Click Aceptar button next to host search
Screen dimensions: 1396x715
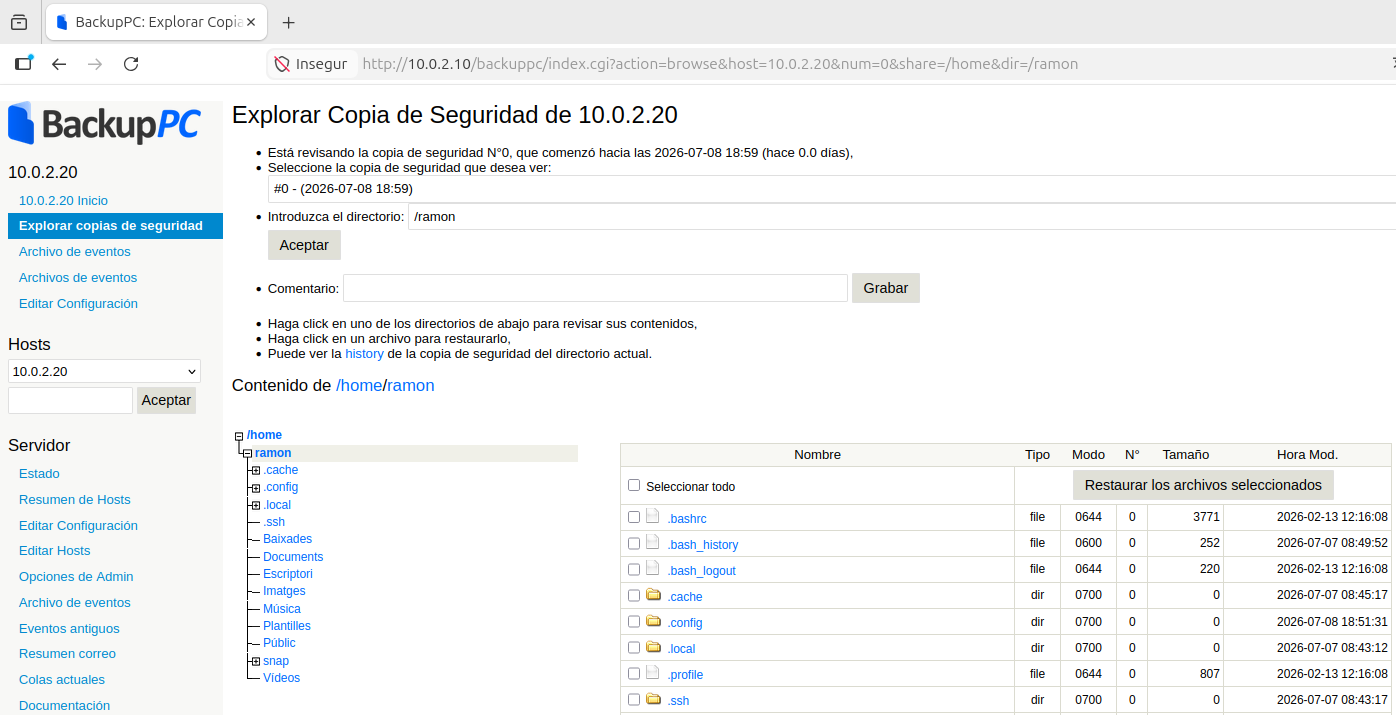[x=166, y=400]
